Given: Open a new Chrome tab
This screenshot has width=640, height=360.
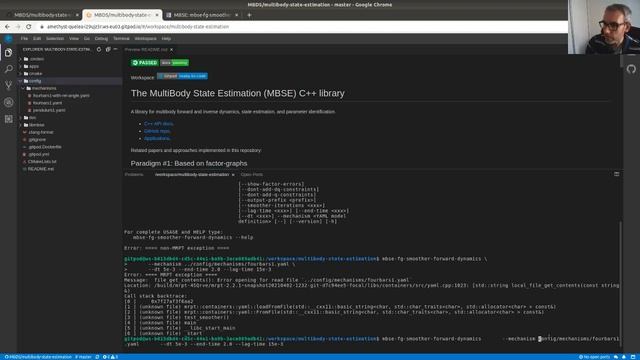Looking at the screenshot, I should point(249,15).
